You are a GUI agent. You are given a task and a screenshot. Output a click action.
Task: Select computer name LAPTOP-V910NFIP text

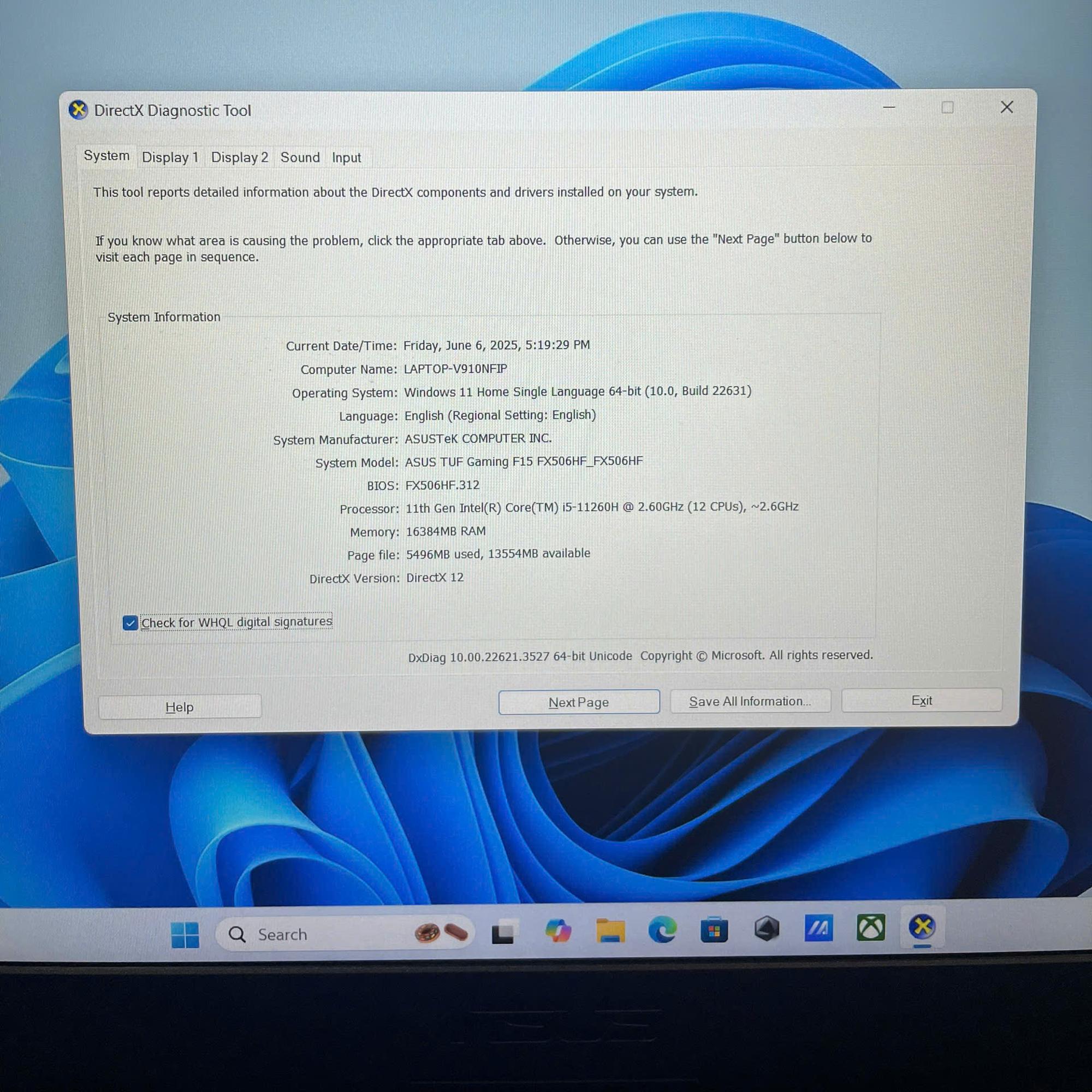[x=455, y=369]
